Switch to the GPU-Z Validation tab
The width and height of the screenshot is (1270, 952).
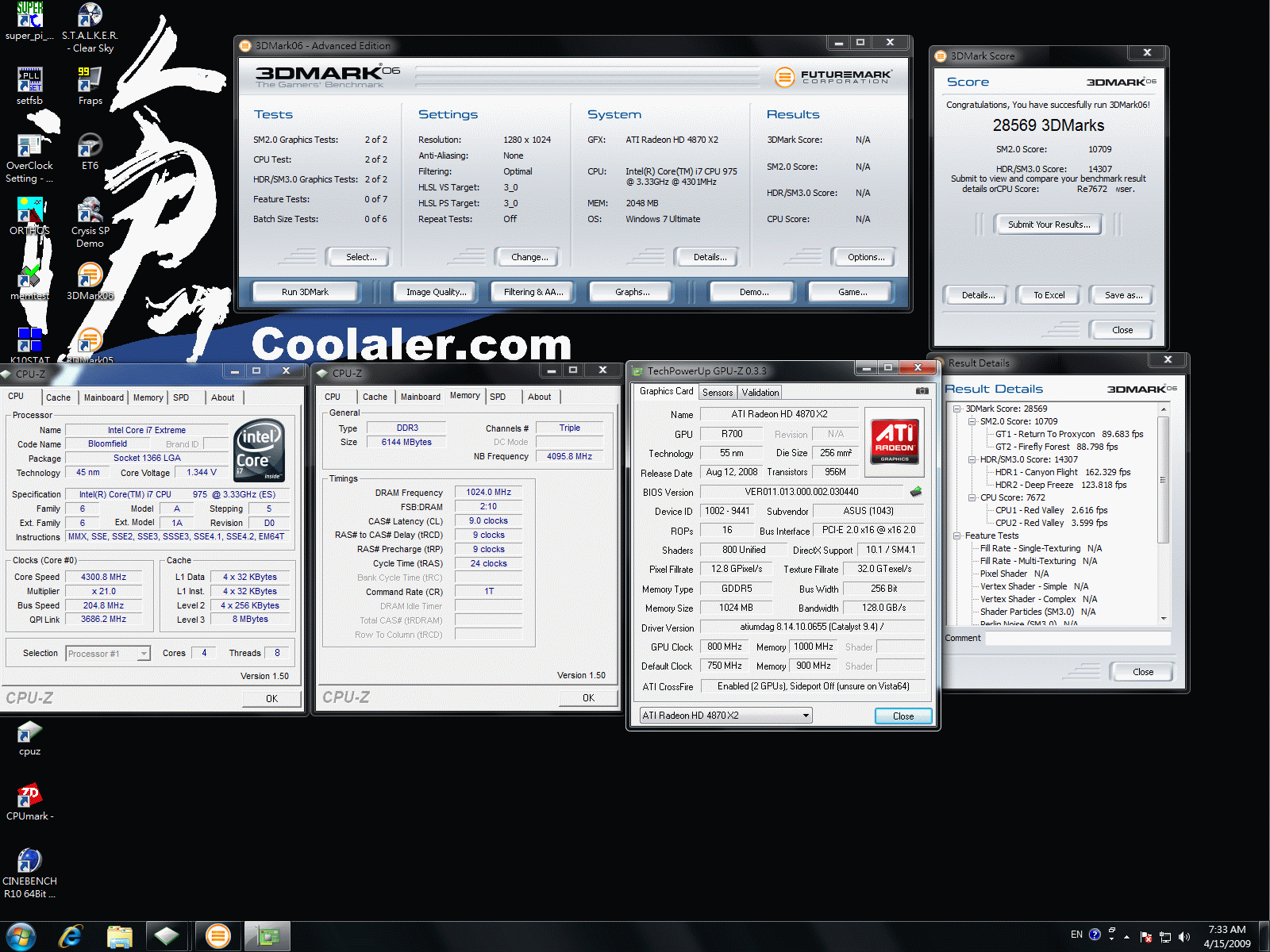click(x=760, y=393)
